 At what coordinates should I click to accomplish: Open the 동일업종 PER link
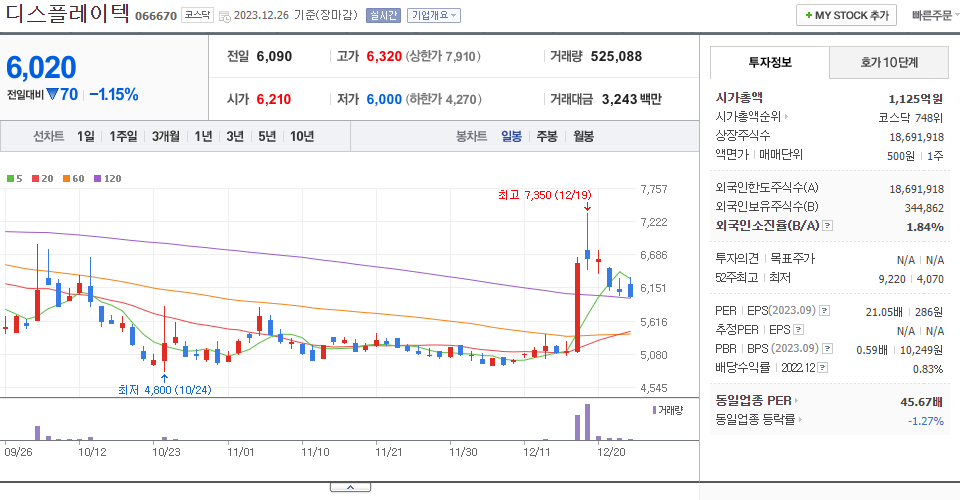click(757, 401)
